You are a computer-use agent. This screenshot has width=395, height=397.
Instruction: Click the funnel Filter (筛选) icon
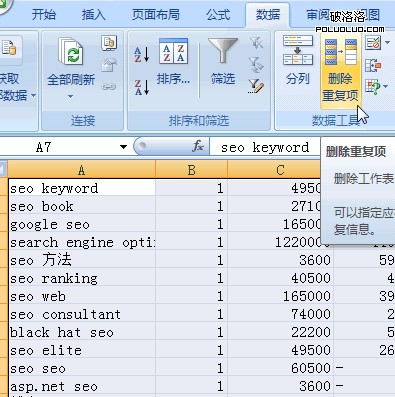223,61
